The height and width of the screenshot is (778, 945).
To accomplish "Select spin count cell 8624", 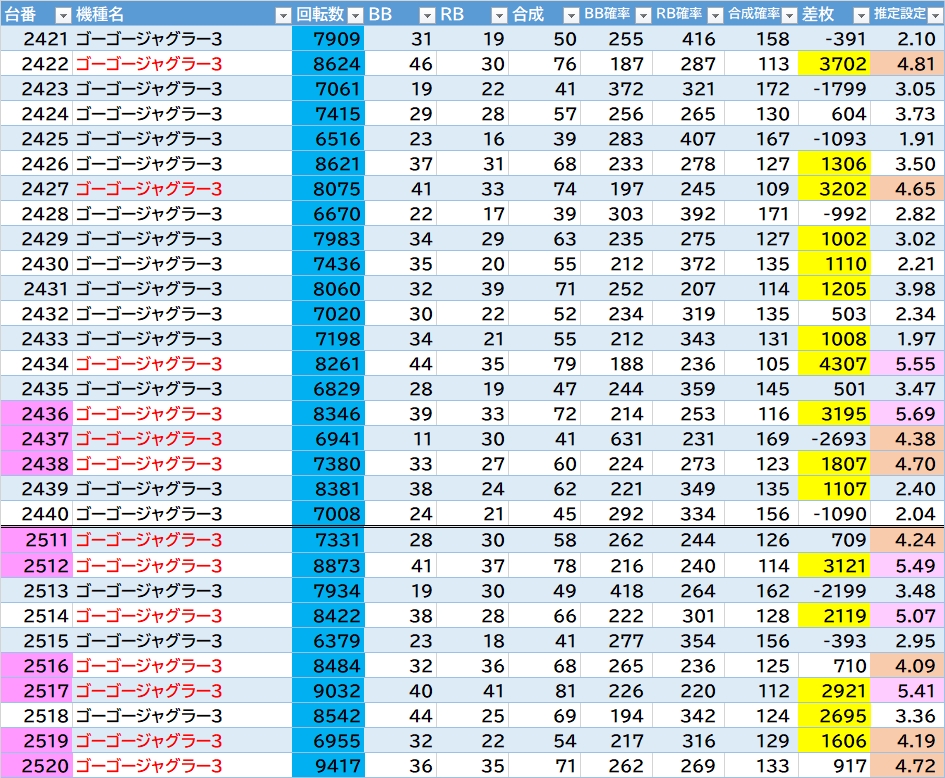I will pyautogui.click(x=328, y=64).
